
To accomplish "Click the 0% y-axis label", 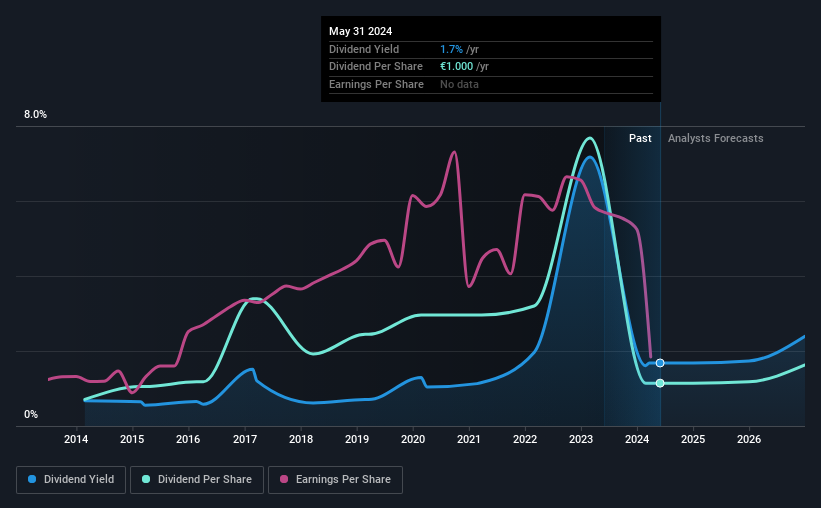I will (31, 414).
